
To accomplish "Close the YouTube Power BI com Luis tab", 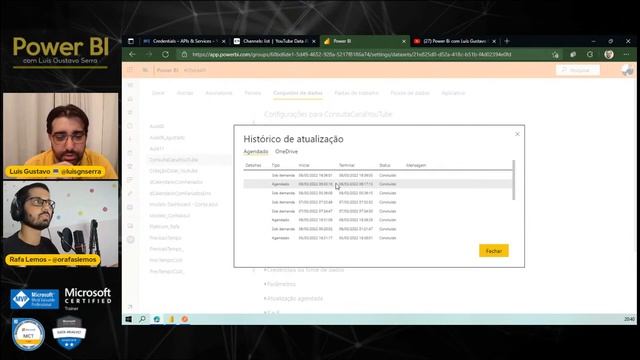I will coord(494,41).
